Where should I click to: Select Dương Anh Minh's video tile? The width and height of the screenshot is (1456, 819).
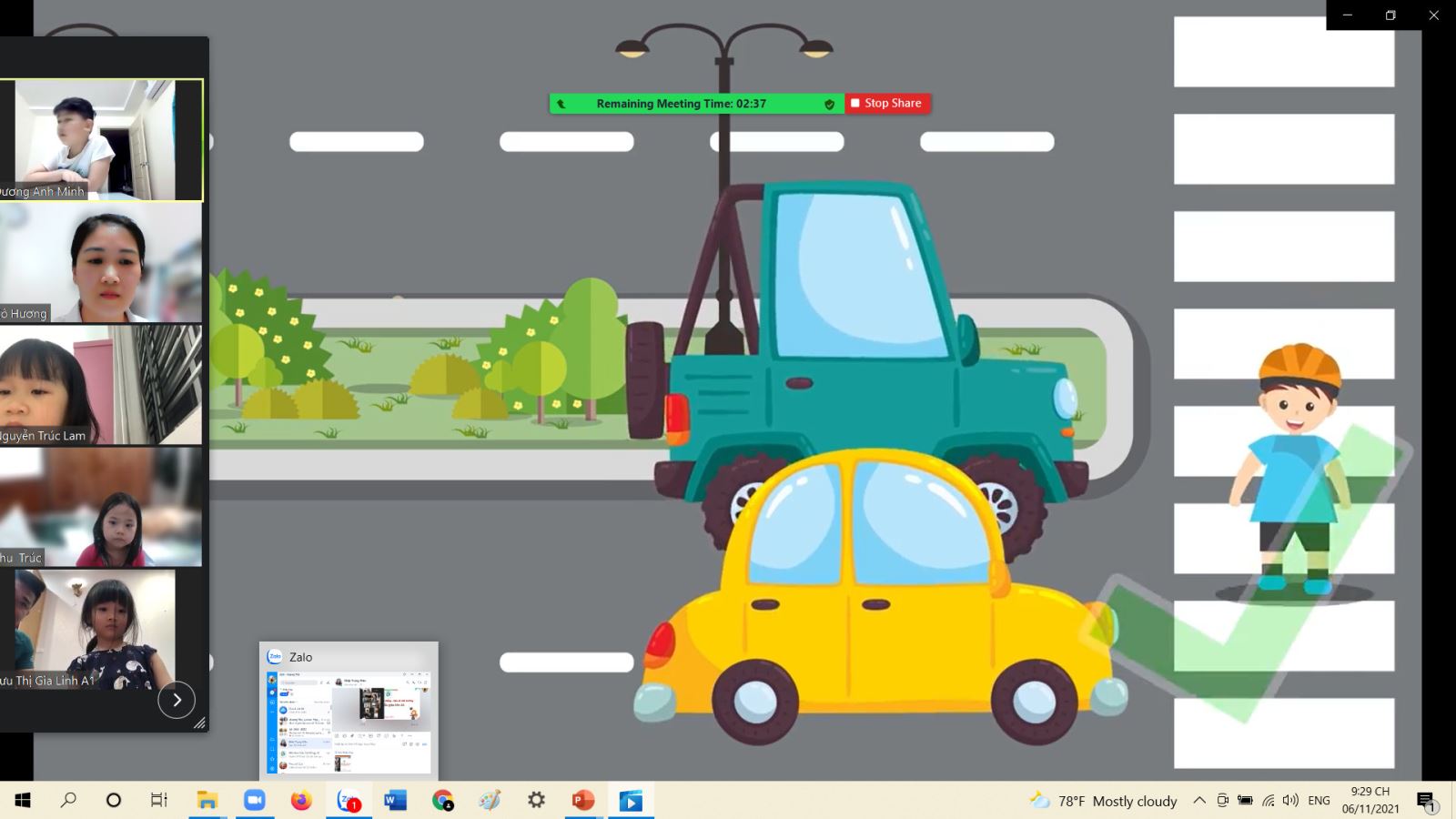tap(101, 139)
